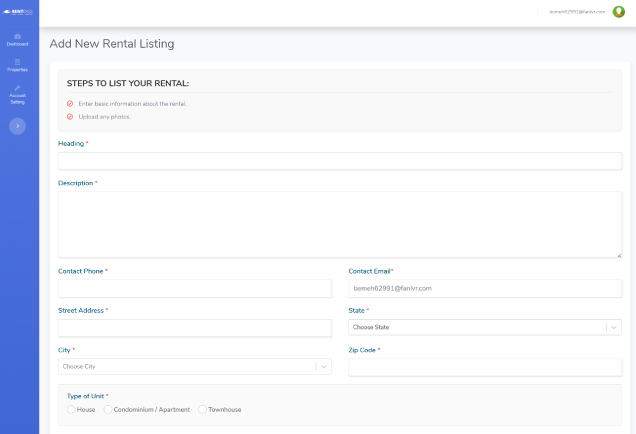
Task: Click the check icon beside basic information step
Action: coord(70,103)
